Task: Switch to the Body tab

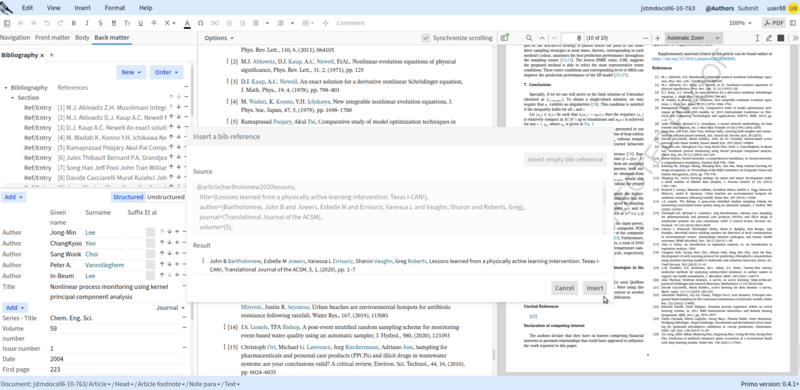Action: [x=82, y=37]
